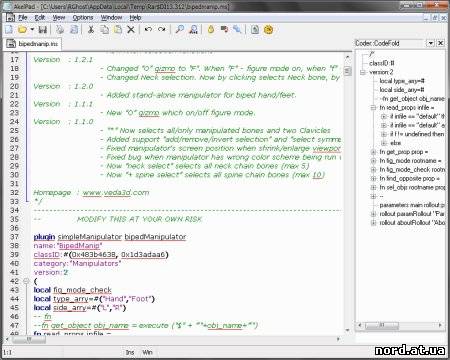Image resolution: width=450 pixels, height=360 pixels.
Task: Select the bipedmanip.ms document tab
Action: tap(33, 44)
